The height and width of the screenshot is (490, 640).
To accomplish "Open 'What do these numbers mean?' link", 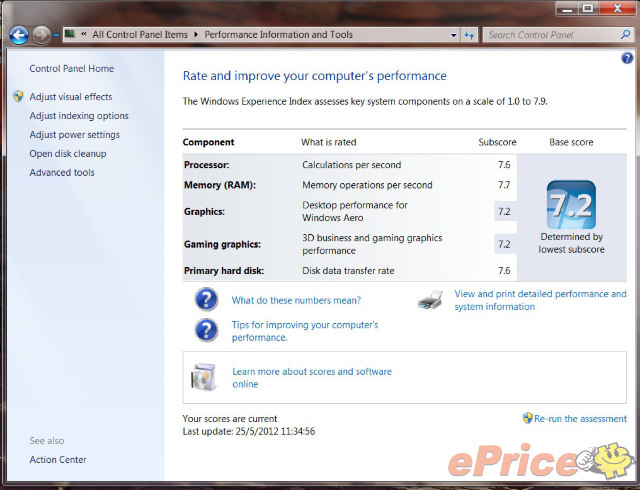I will (x=296, y=300).
